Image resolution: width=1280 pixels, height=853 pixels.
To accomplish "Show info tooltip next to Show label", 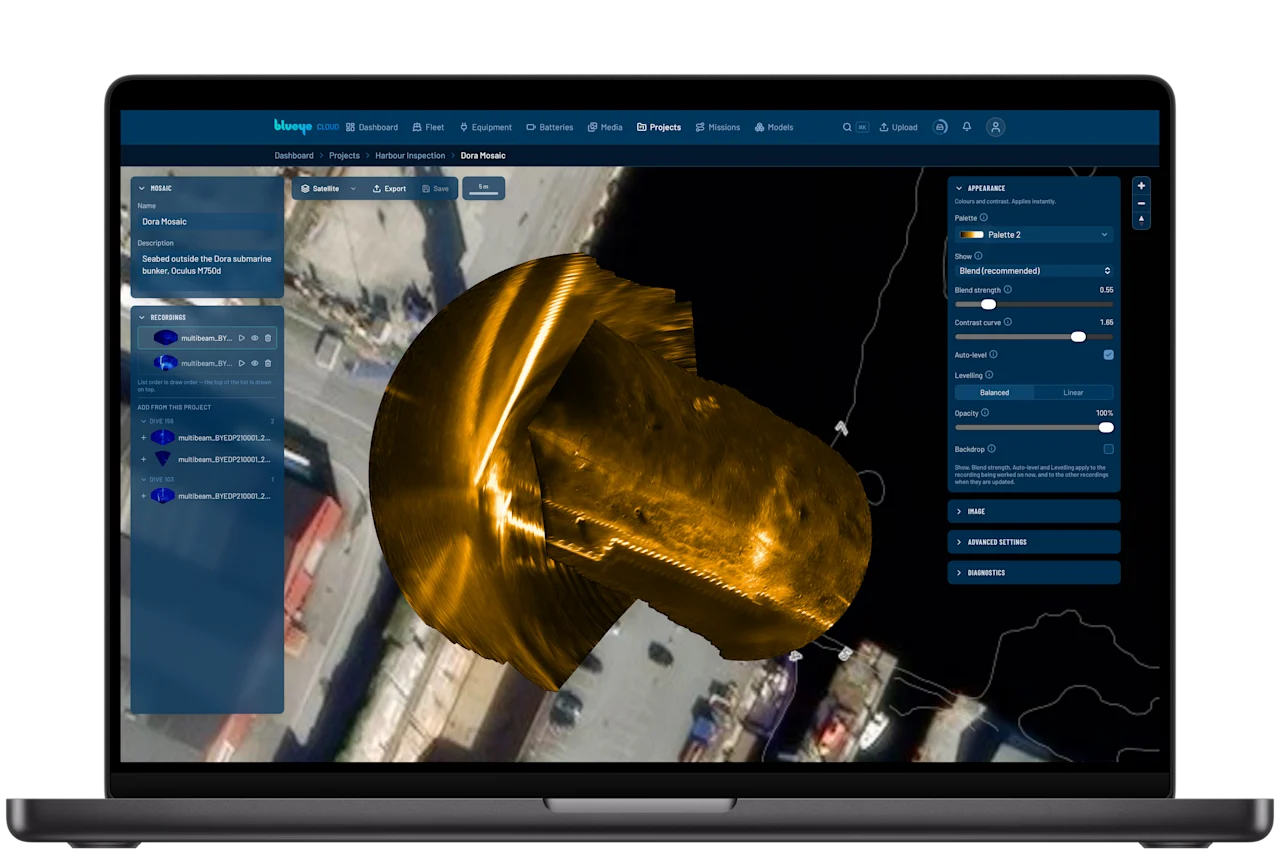I will point(978,256).
